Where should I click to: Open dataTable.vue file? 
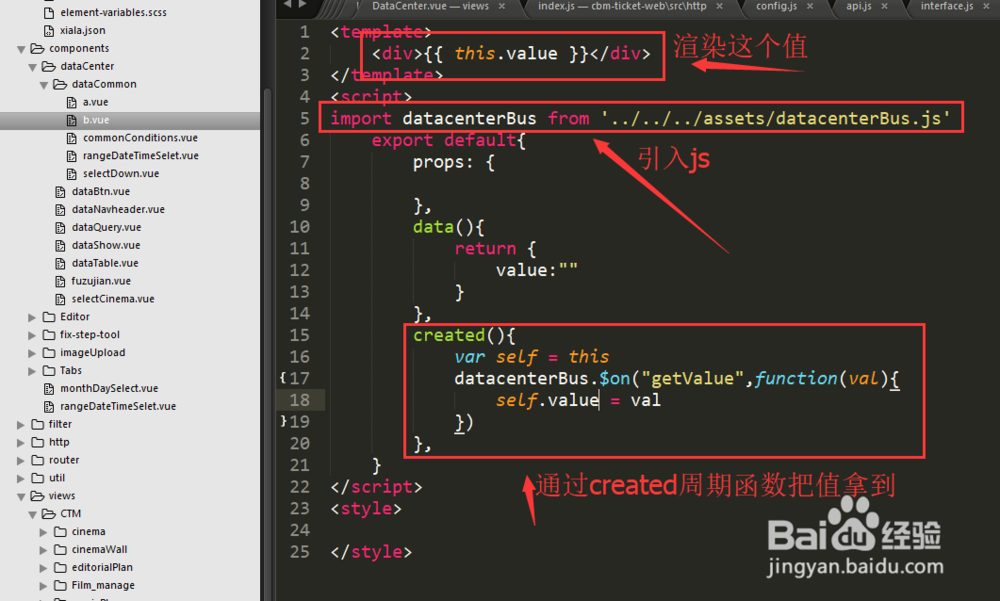105,263
